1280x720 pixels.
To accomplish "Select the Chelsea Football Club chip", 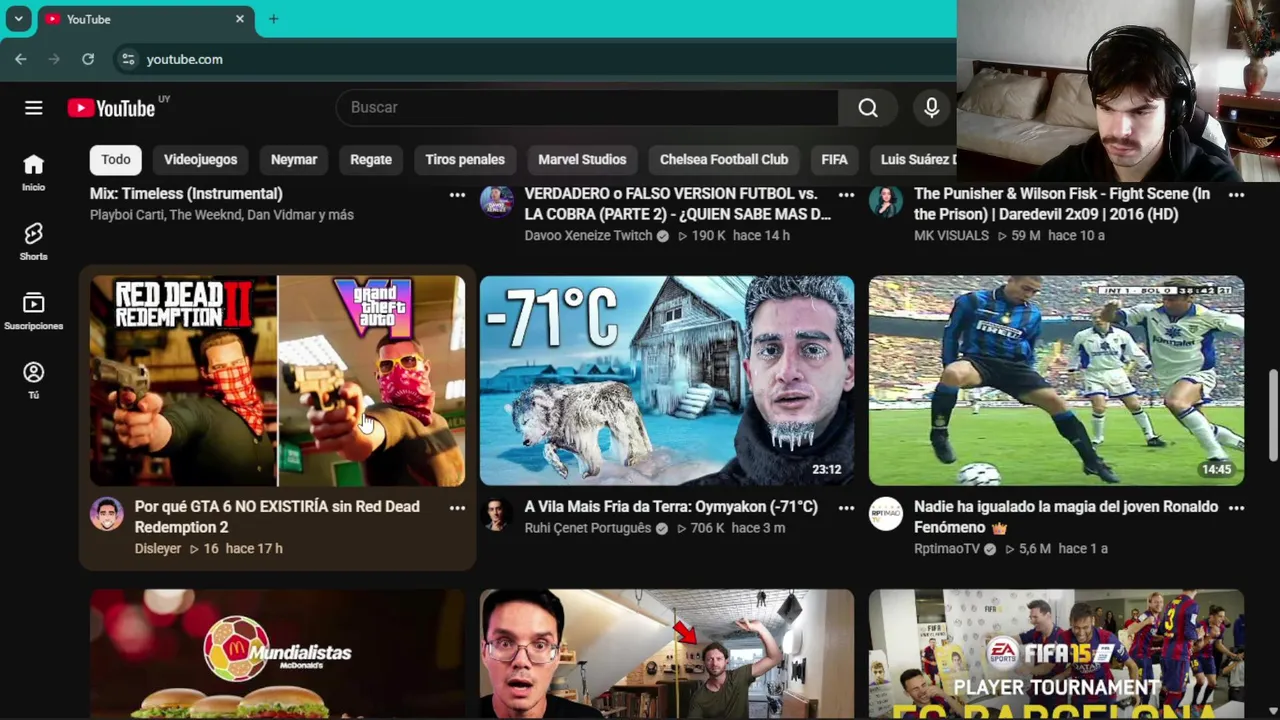I will [724, 160].
